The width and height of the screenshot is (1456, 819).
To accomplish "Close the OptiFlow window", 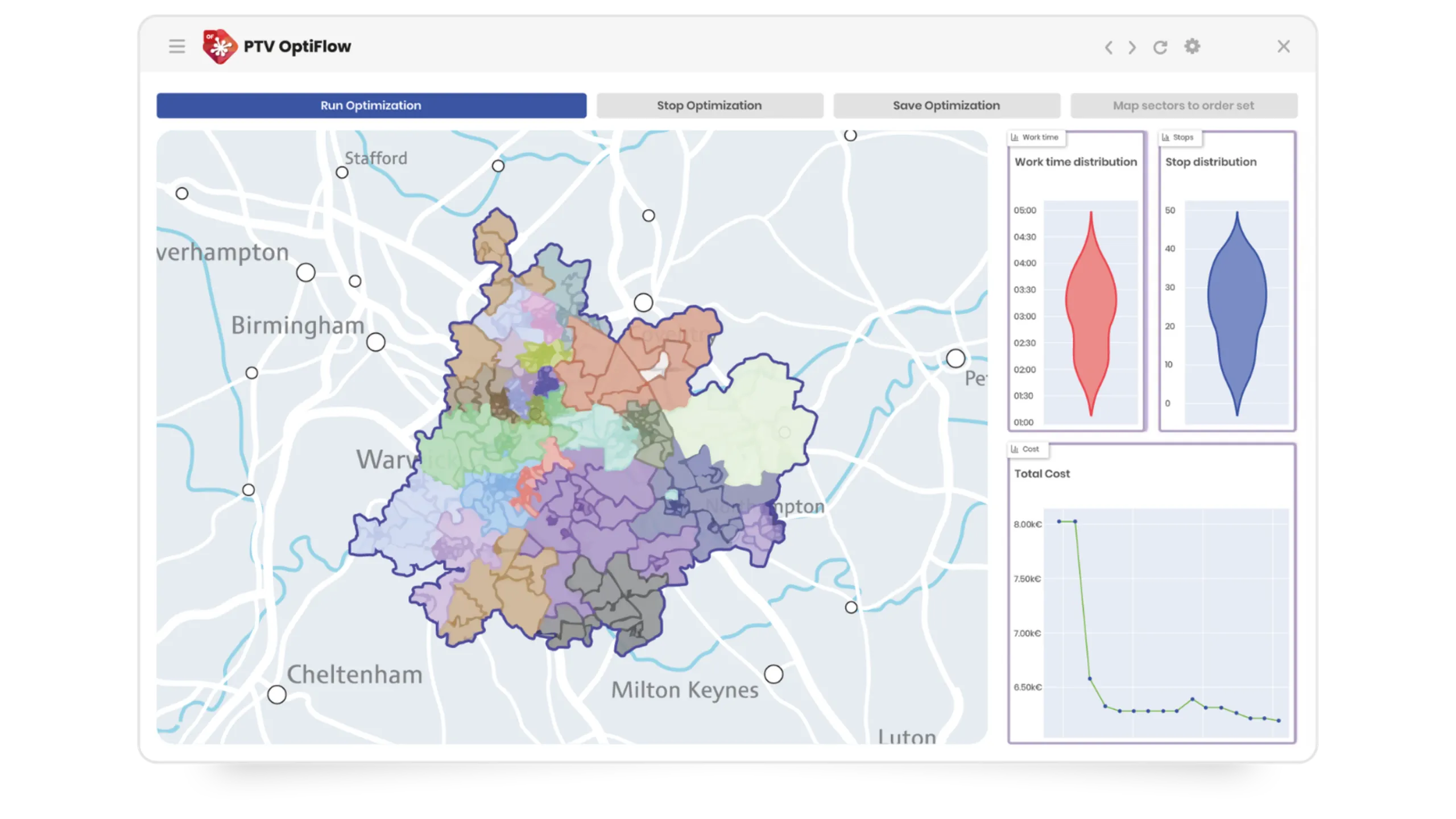I will click(x=1284, y=46).
